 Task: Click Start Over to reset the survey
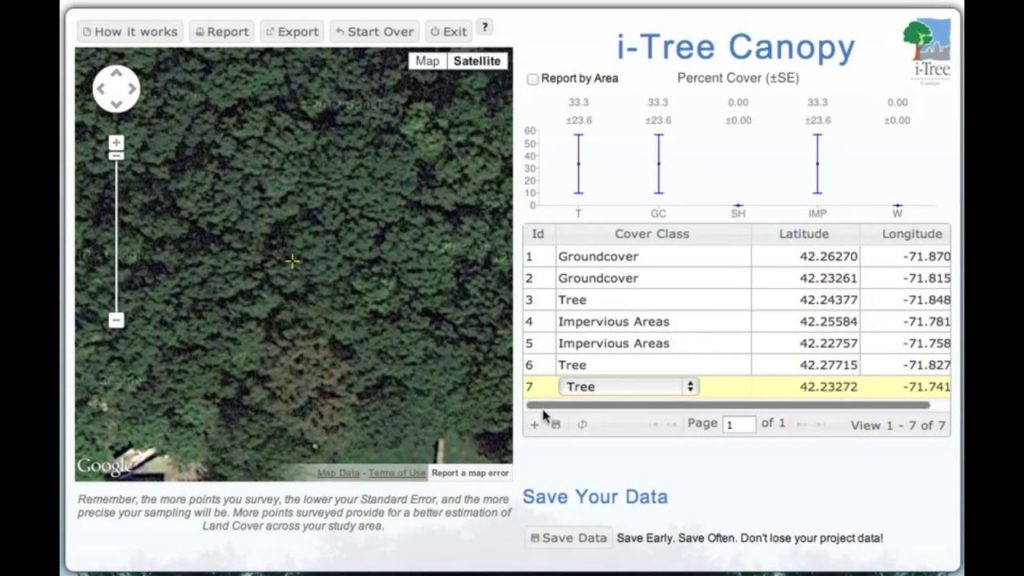[375, 31]
